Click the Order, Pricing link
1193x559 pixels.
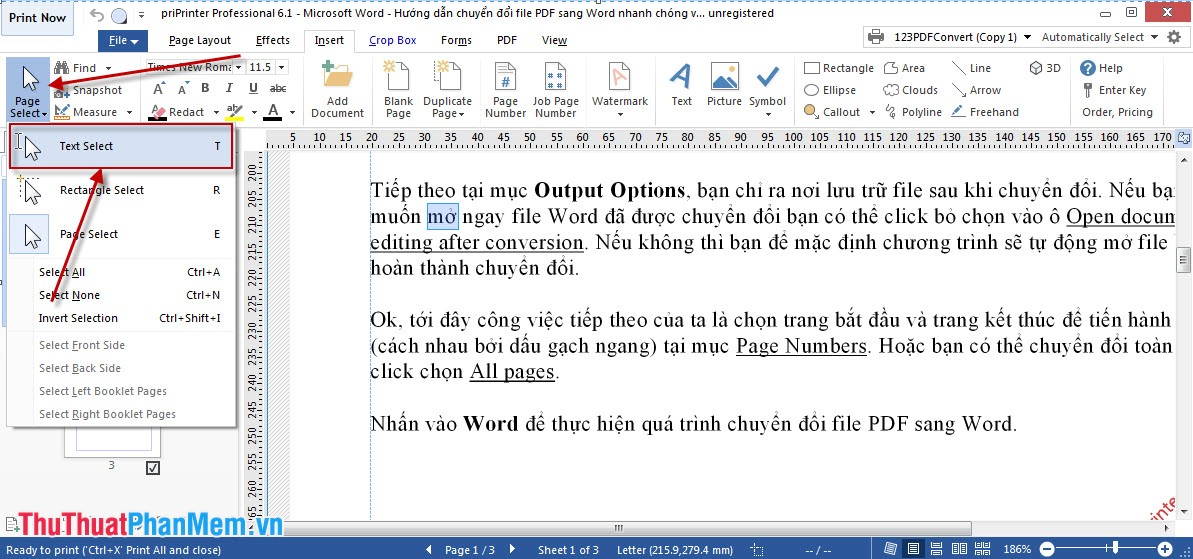click(x=1117, y=112)
